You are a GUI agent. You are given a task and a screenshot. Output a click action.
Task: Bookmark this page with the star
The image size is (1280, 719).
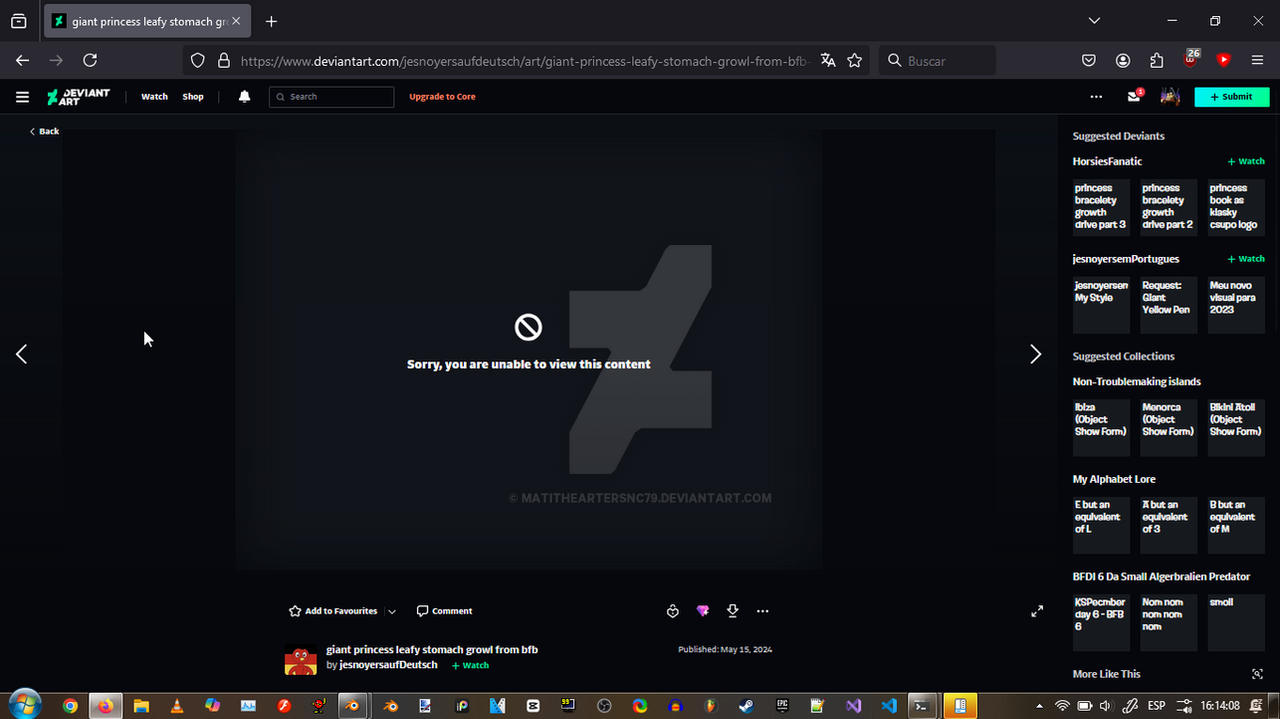pyautogui.click(x=854, y=60)
